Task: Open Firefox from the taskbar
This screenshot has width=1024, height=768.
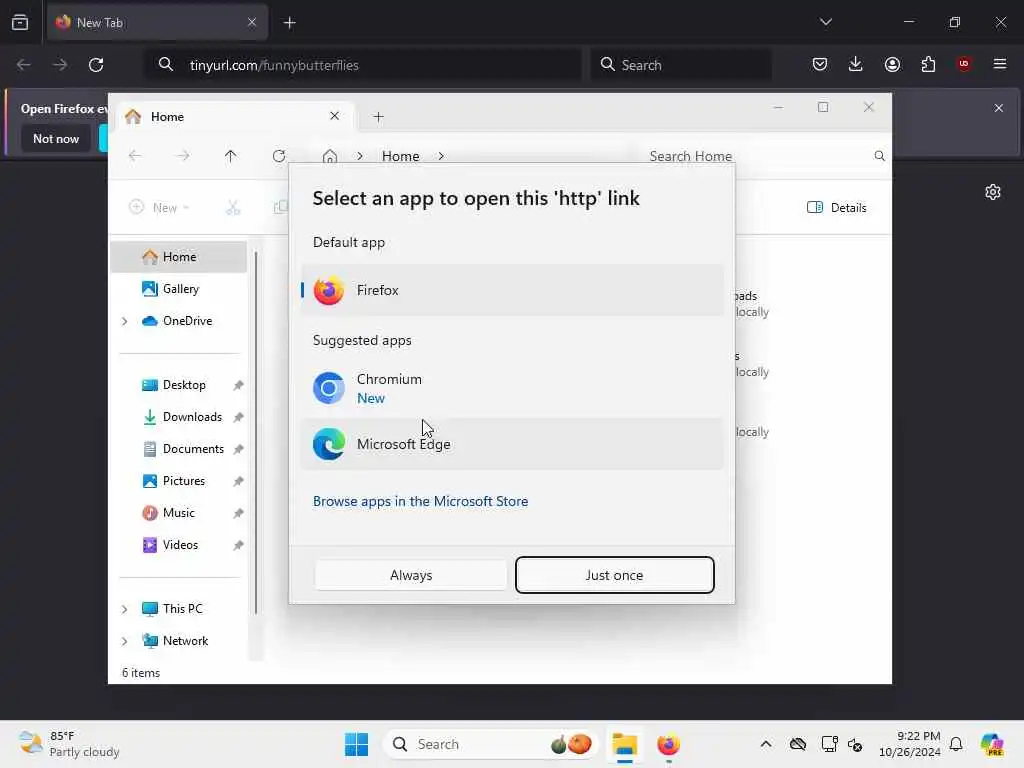Action: 668,744
